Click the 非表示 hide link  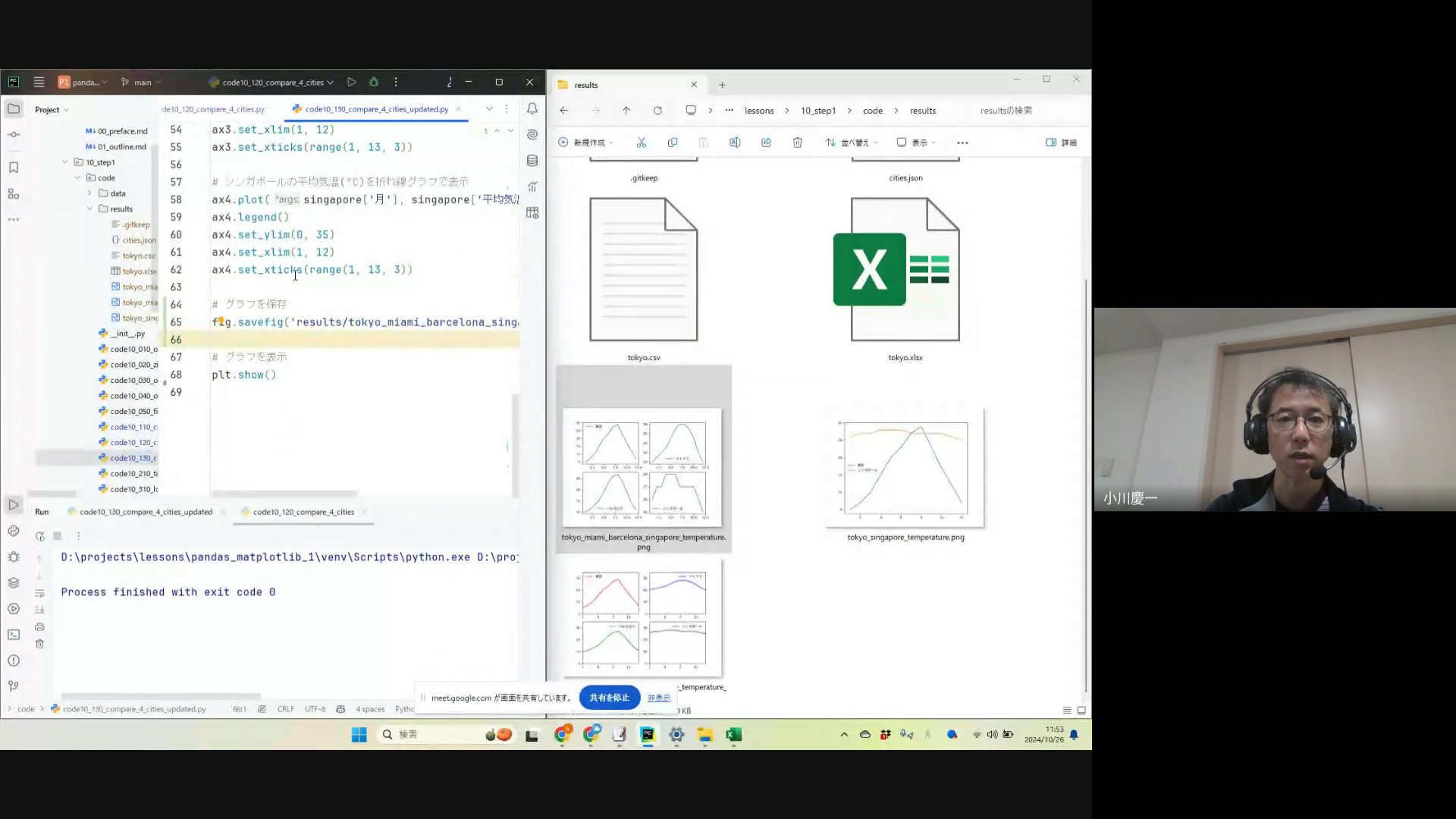point(658,698)
